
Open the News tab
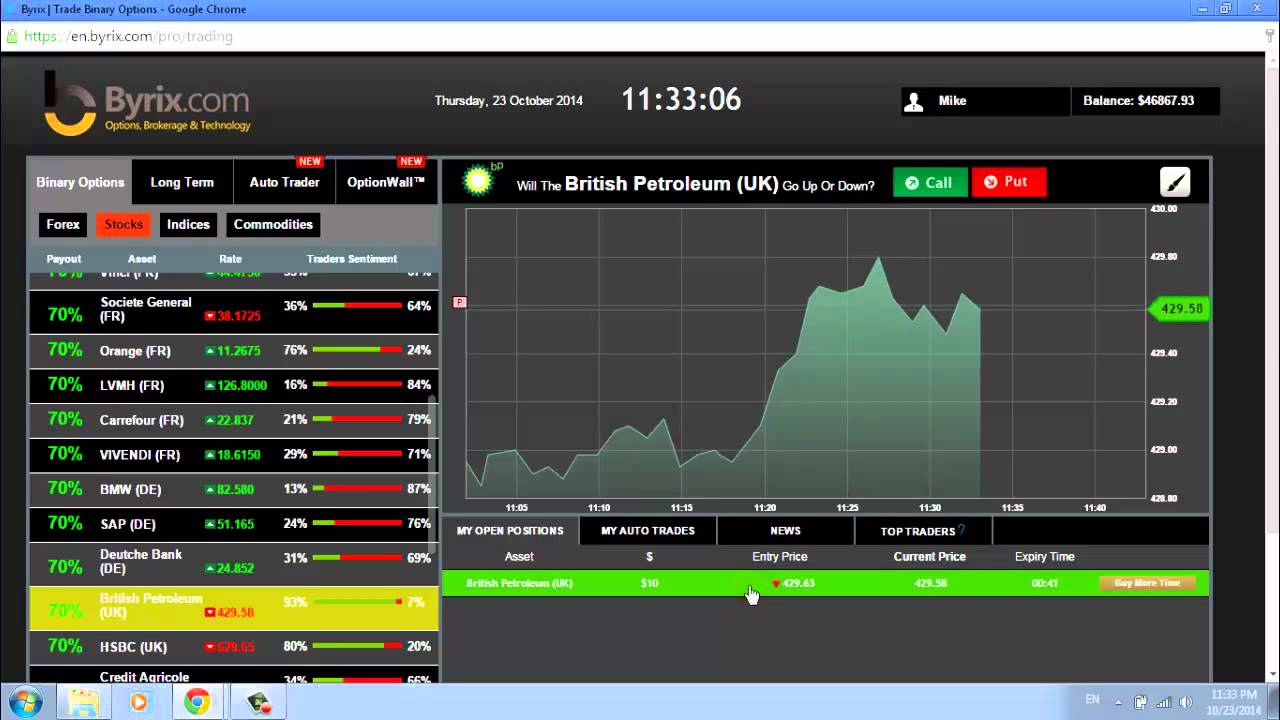pos(785,531)
